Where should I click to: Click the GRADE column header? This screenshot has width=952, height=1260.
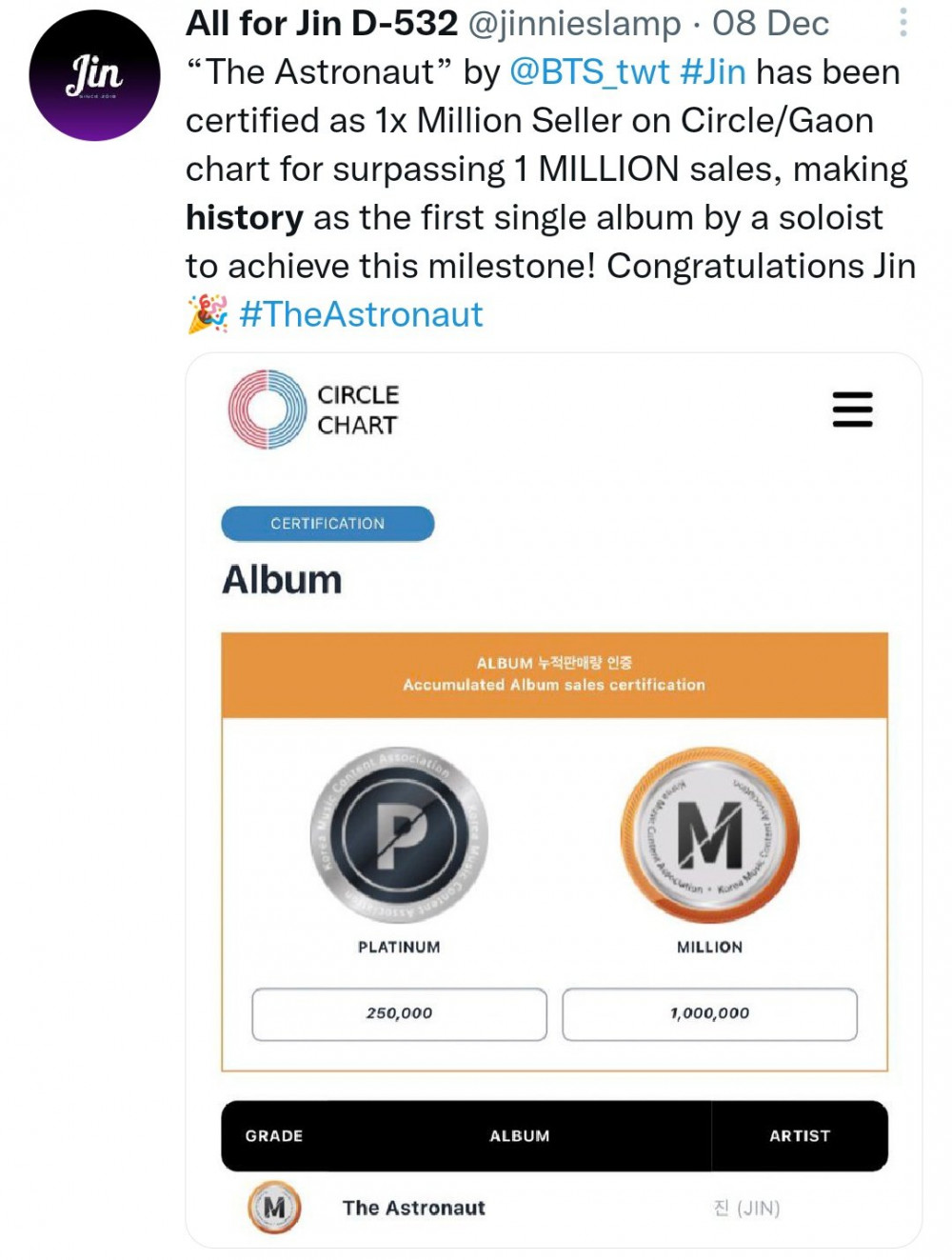click(274, 1135)
